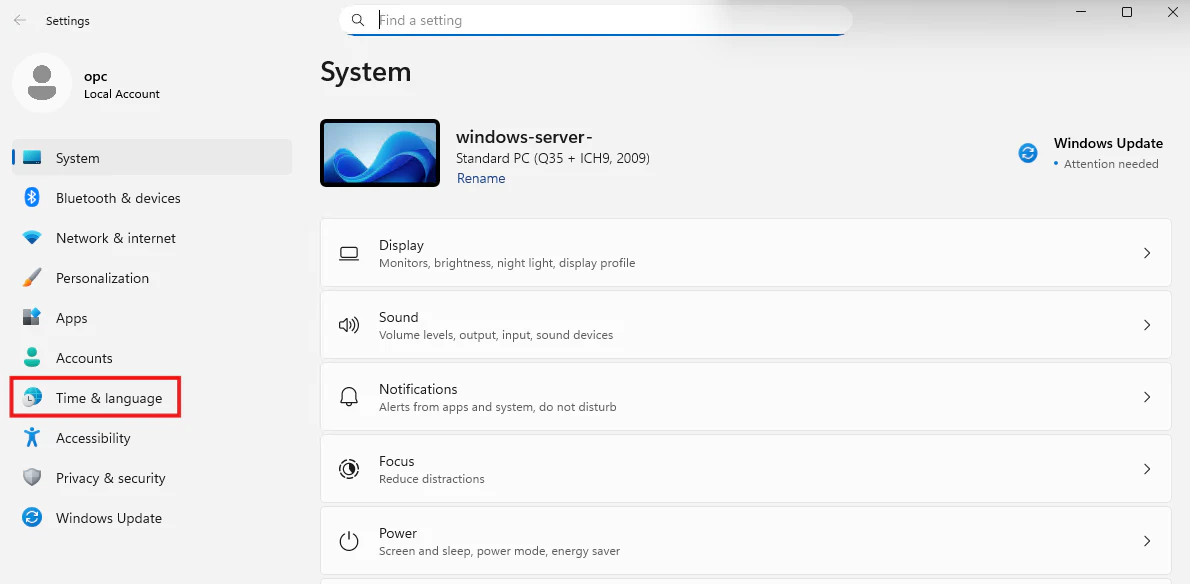The image size is (1190, 584).
Task: Click the Windows Update sync icon at top right
Action: 1028,153
